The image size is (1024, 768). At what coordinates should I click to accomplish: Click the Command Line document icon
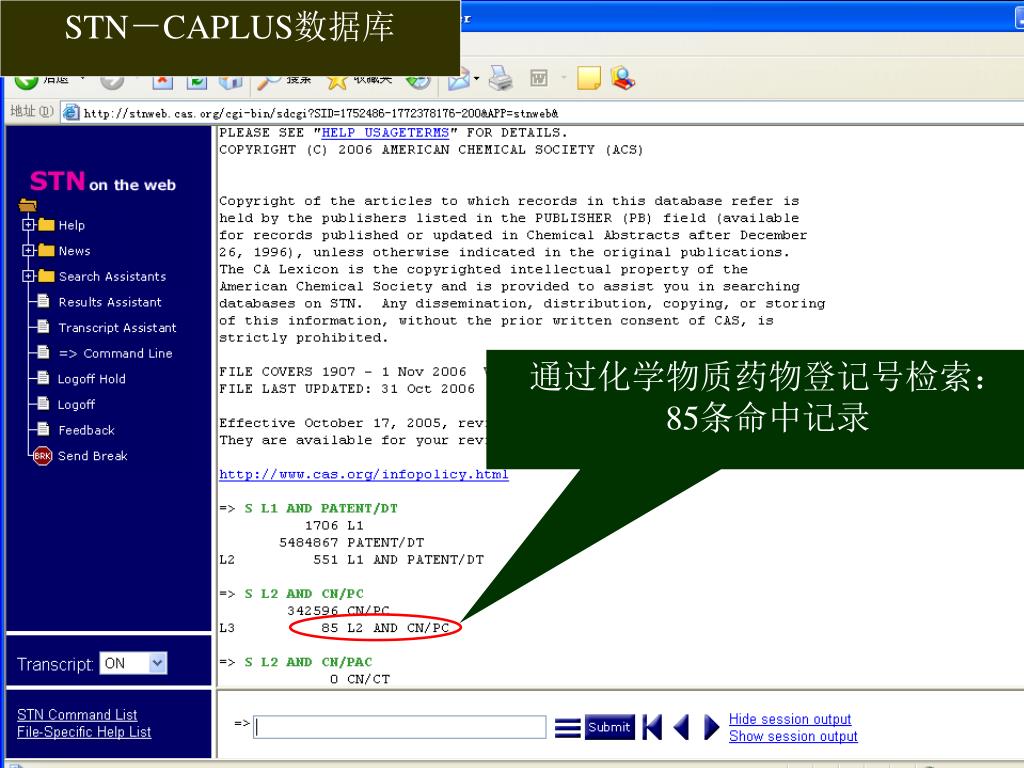tap(43, 352)
